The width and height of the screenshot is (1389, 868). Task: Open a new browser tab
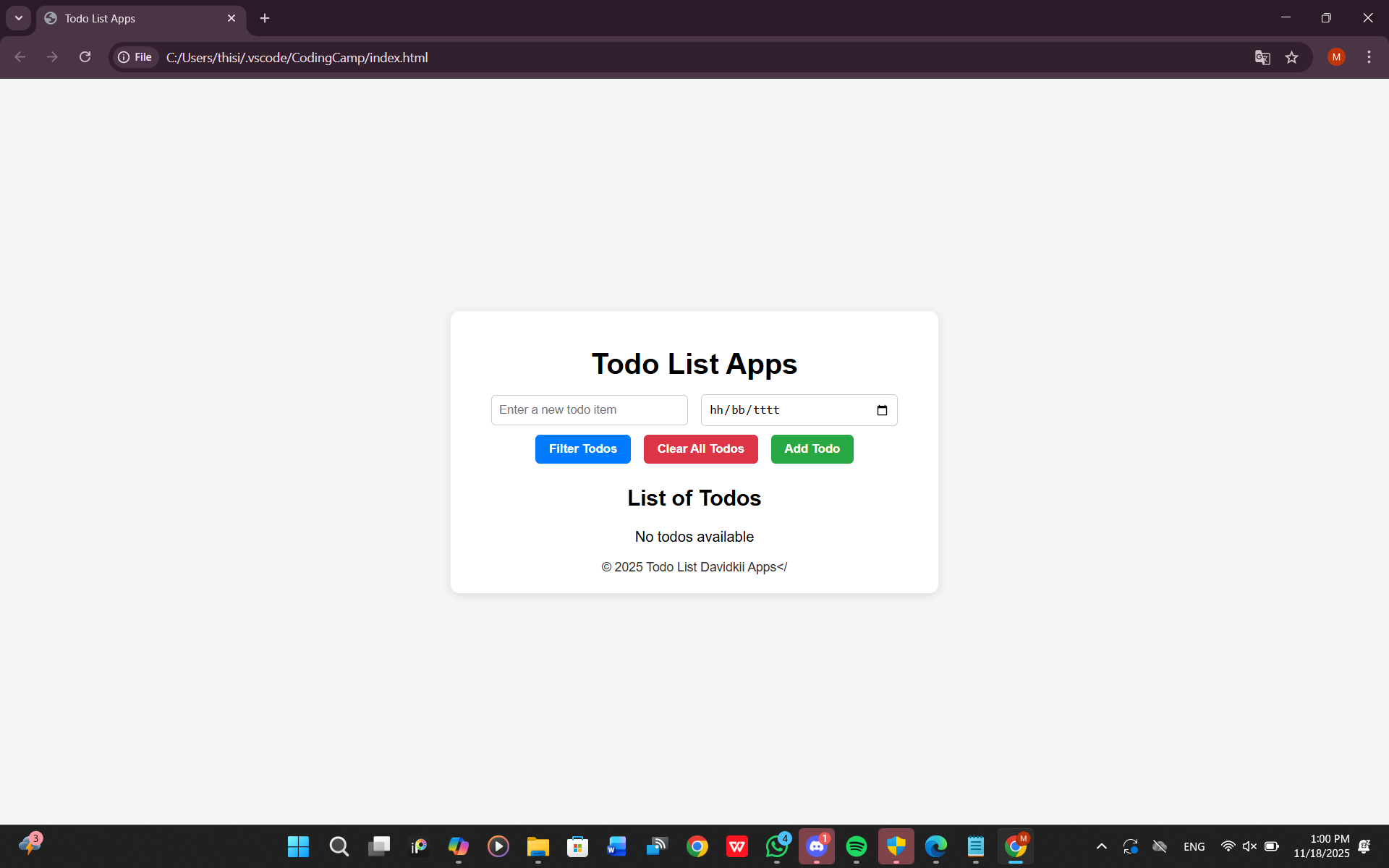click(264, 18)
